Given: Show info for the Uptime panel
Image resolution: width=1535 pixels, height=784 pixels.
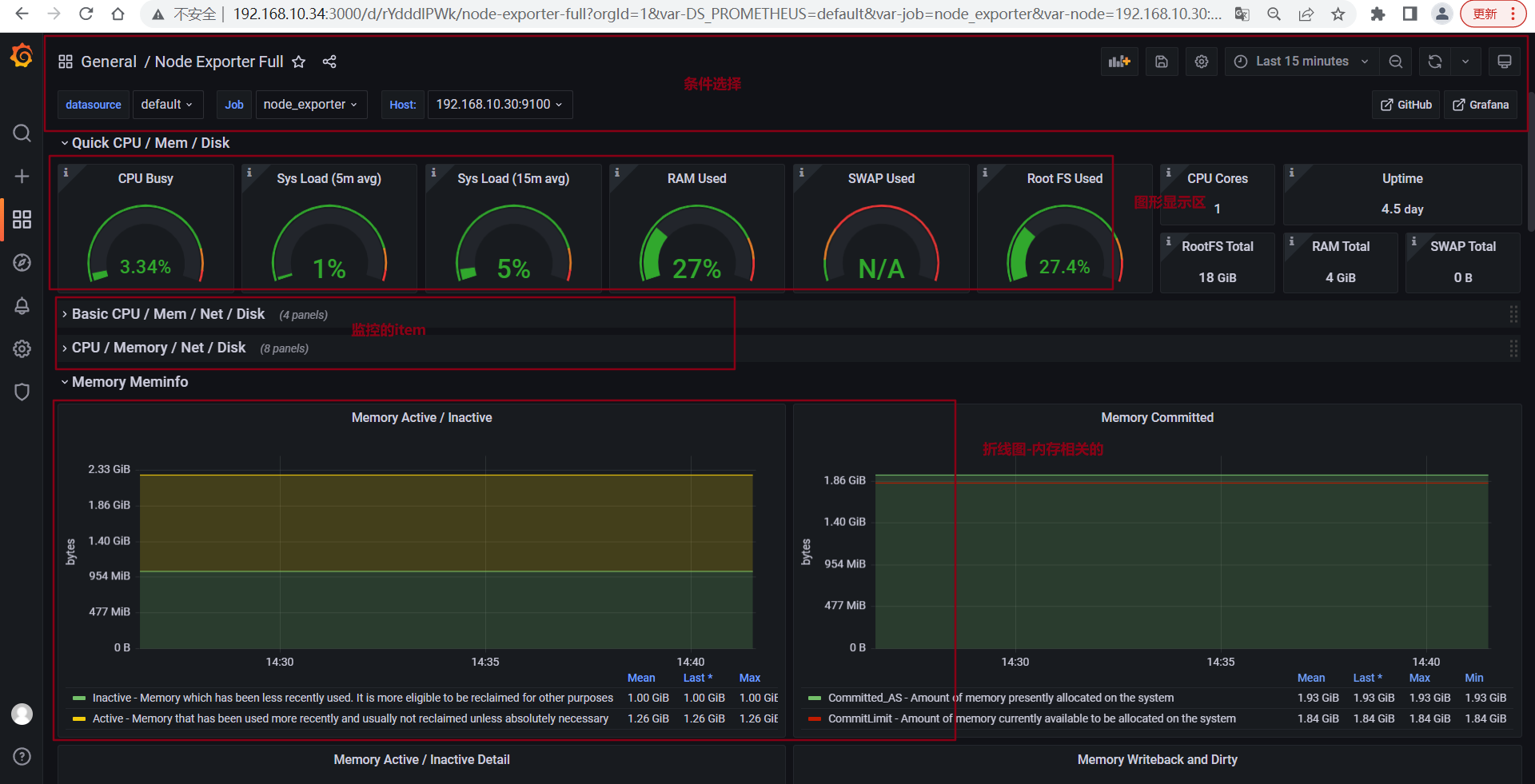Looking at the screenshot, I should pyautogui.click(x=1291, y=172).
